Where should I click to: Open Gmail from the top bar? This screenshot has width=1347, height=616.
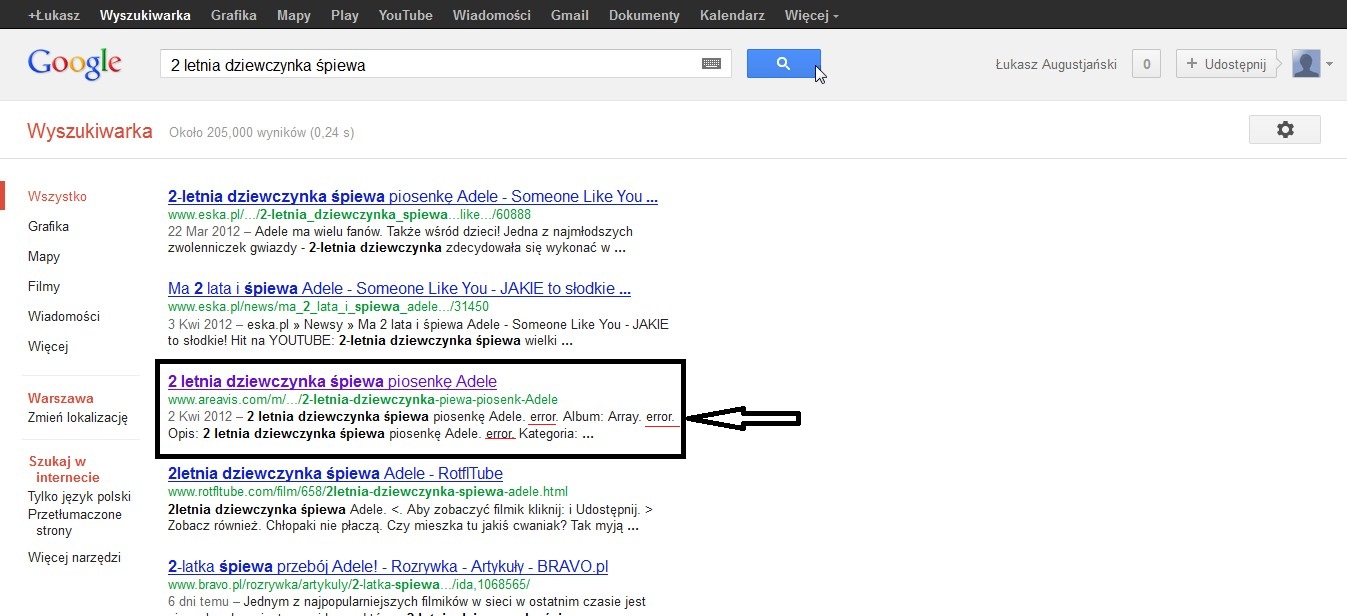[x=569, y=16]
